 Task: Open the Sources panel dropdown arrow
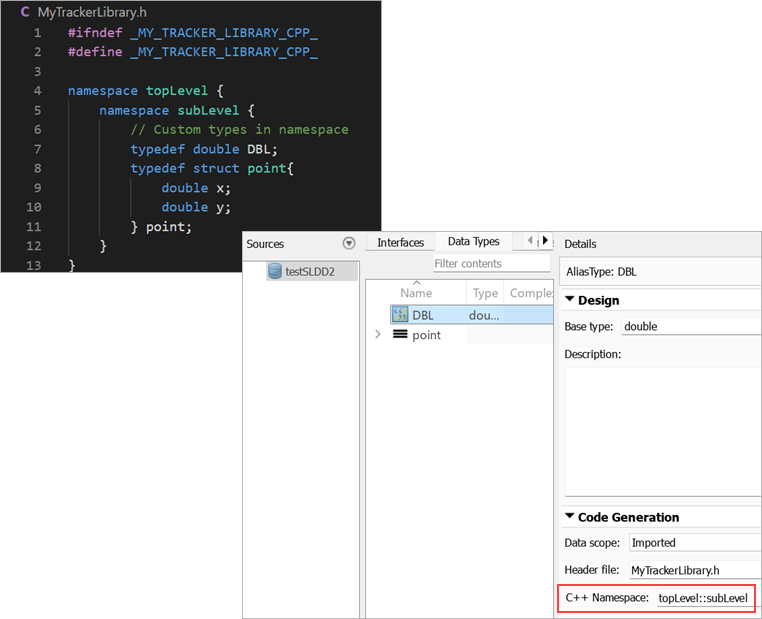[x=349, y=243]
